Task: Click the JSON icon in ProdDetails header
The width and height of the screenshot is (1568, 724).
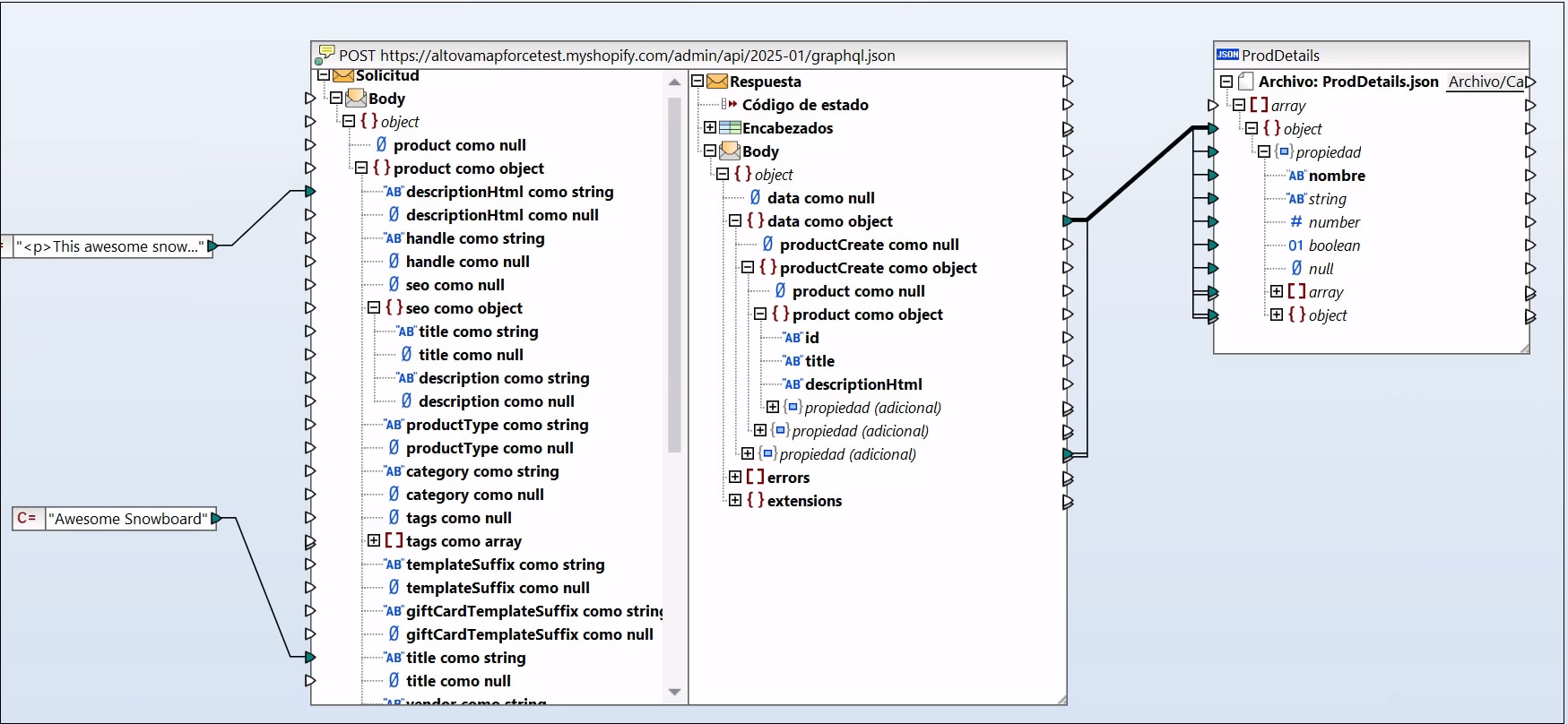Action: pyautogui.click(x=1227, y=55)
